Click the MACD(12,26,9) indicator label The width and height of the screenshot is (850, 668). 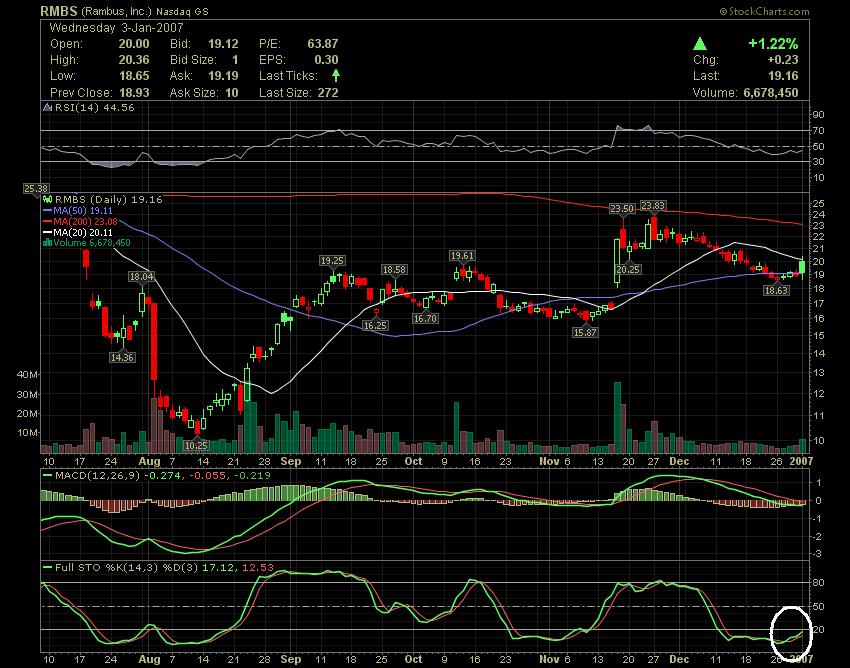point(98,476)
